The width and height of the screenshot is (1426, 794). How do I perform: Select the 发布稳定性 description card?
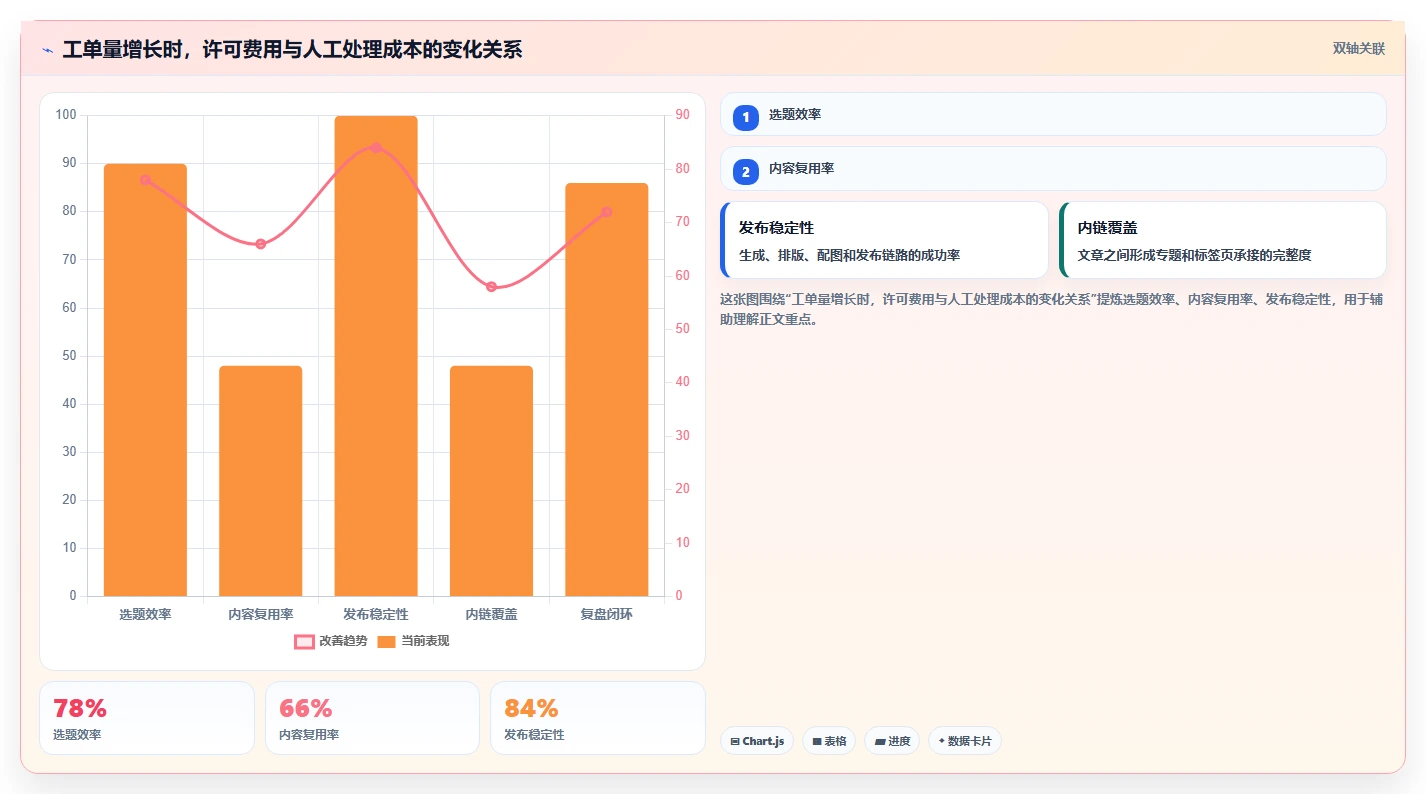[884, 240]
